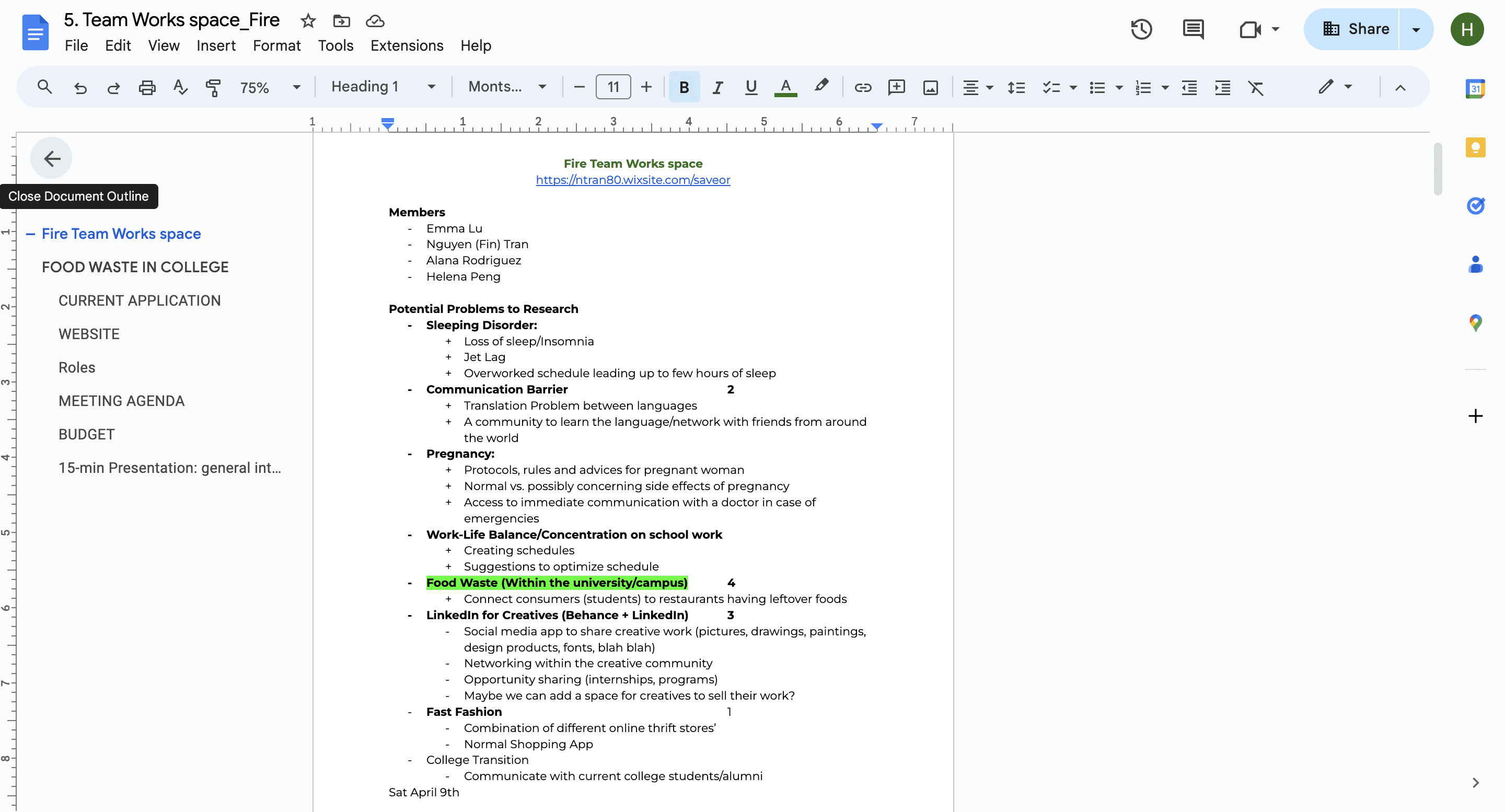
Task: Open Google Keep from side panel
Action: click(x=1475, y=147)
